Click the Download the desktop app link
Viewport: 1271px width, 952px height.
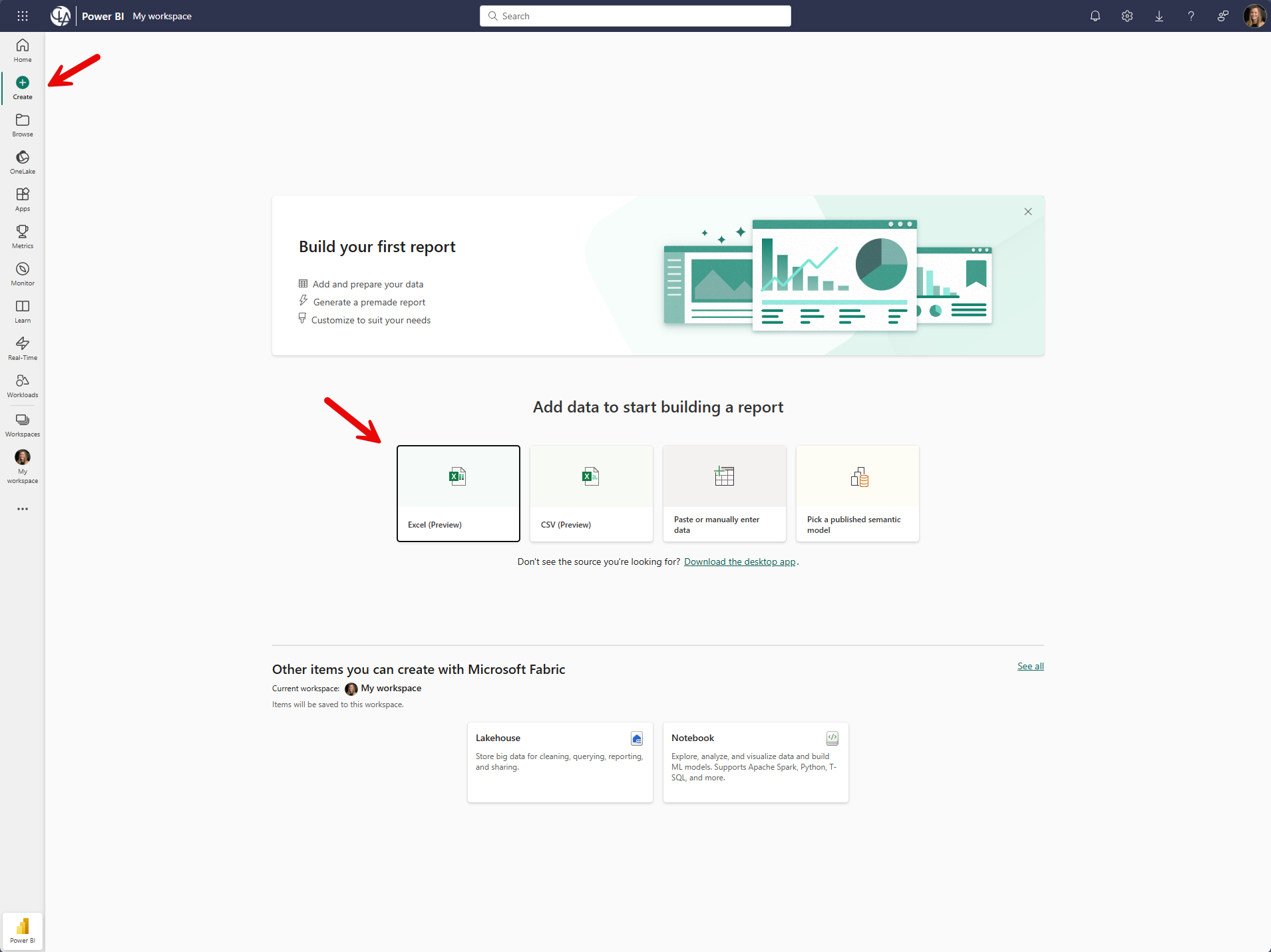(739, 561)
